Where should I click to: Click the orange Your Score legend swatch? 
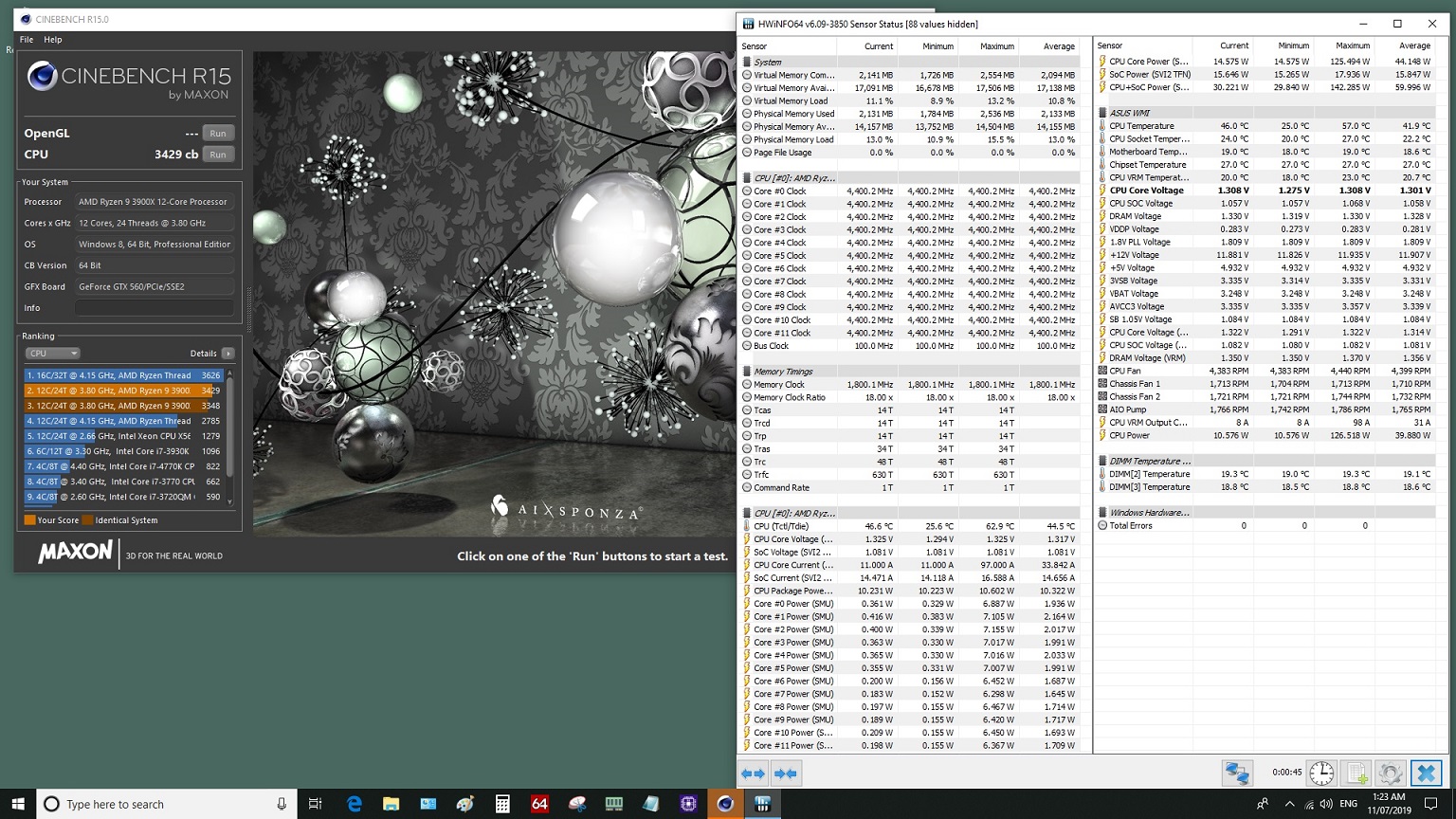click(x=29, y=520)
